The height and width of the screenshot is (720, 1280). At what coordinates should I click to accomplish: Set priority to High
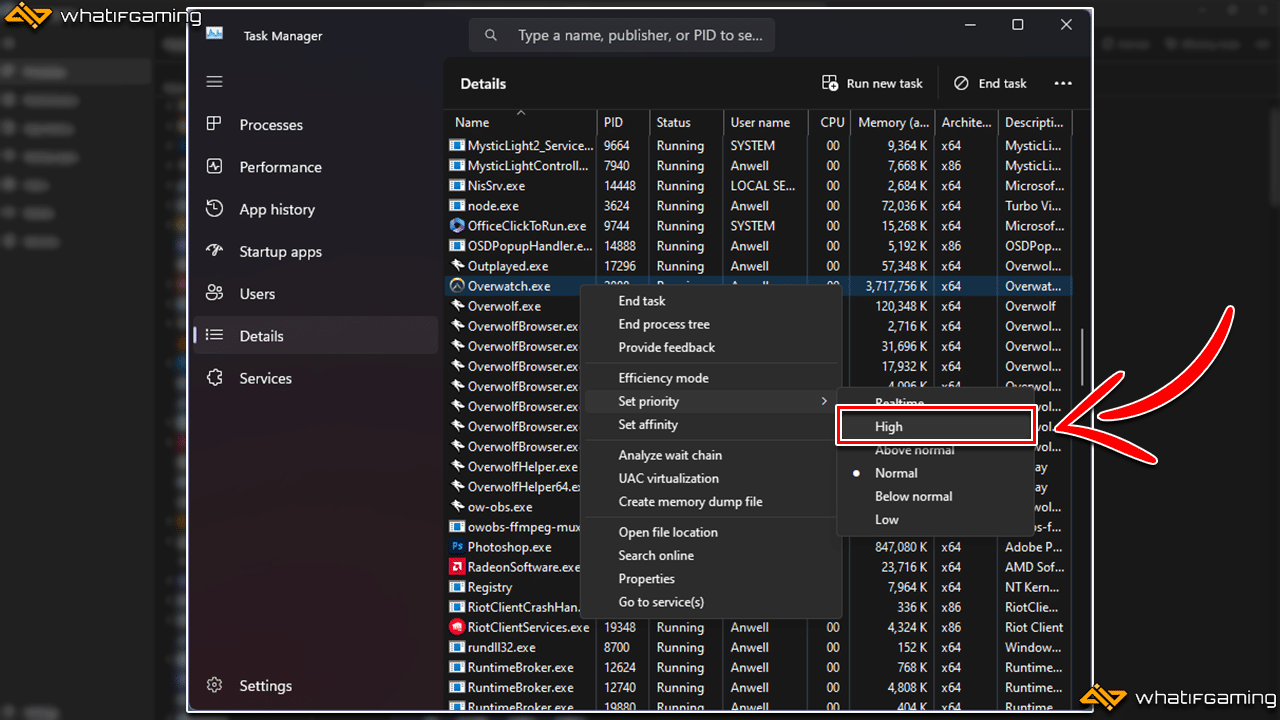coord(934,427)
